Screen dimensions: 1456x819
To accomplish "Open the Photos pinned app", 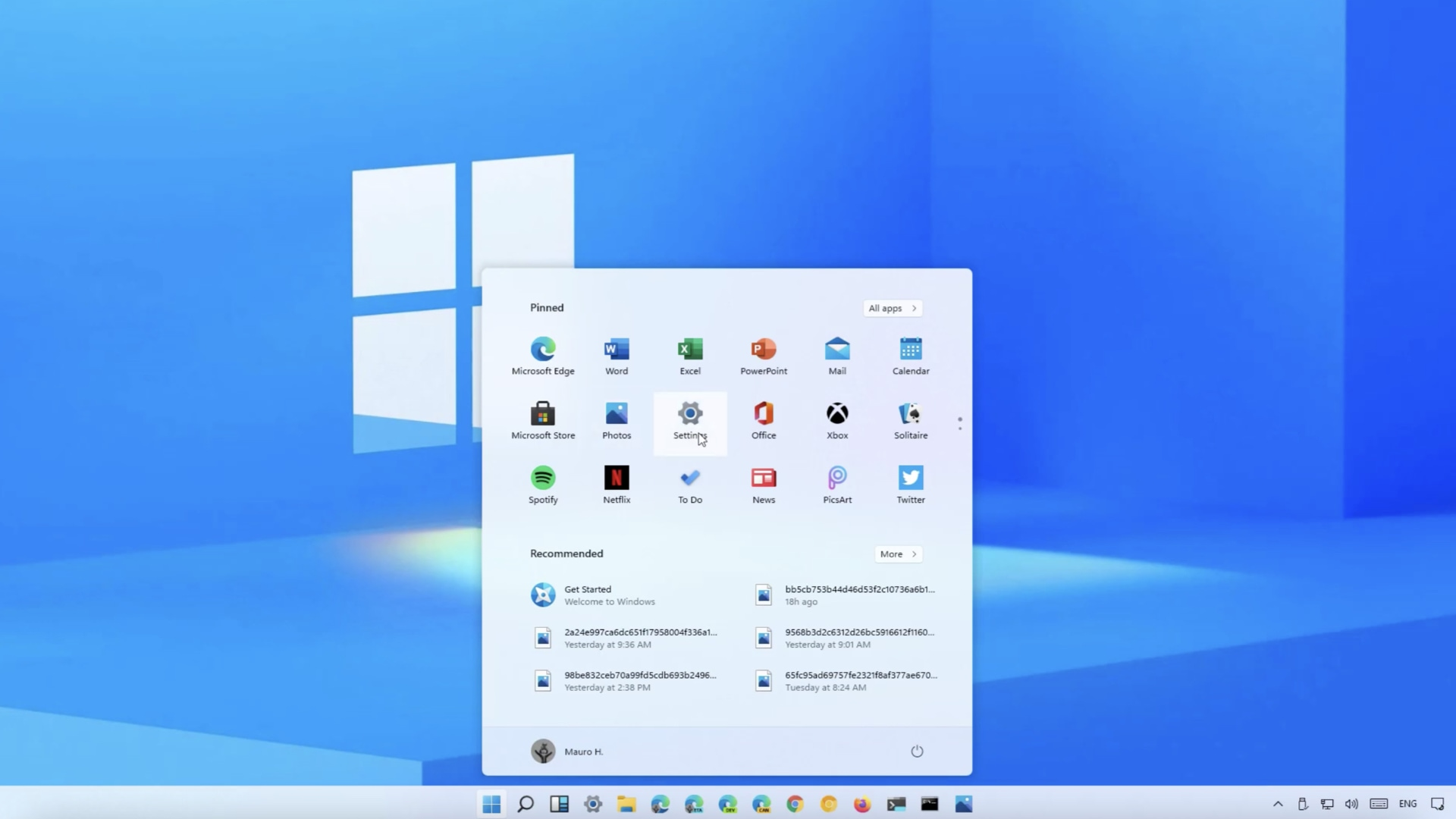I will (617, 421).
